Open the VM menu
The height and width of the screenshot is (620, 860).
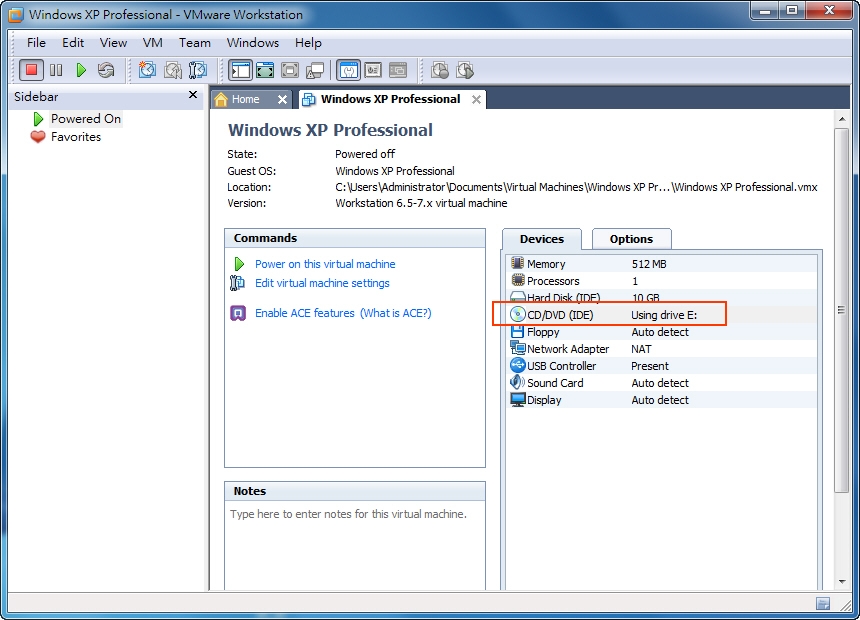pos(152,42)
